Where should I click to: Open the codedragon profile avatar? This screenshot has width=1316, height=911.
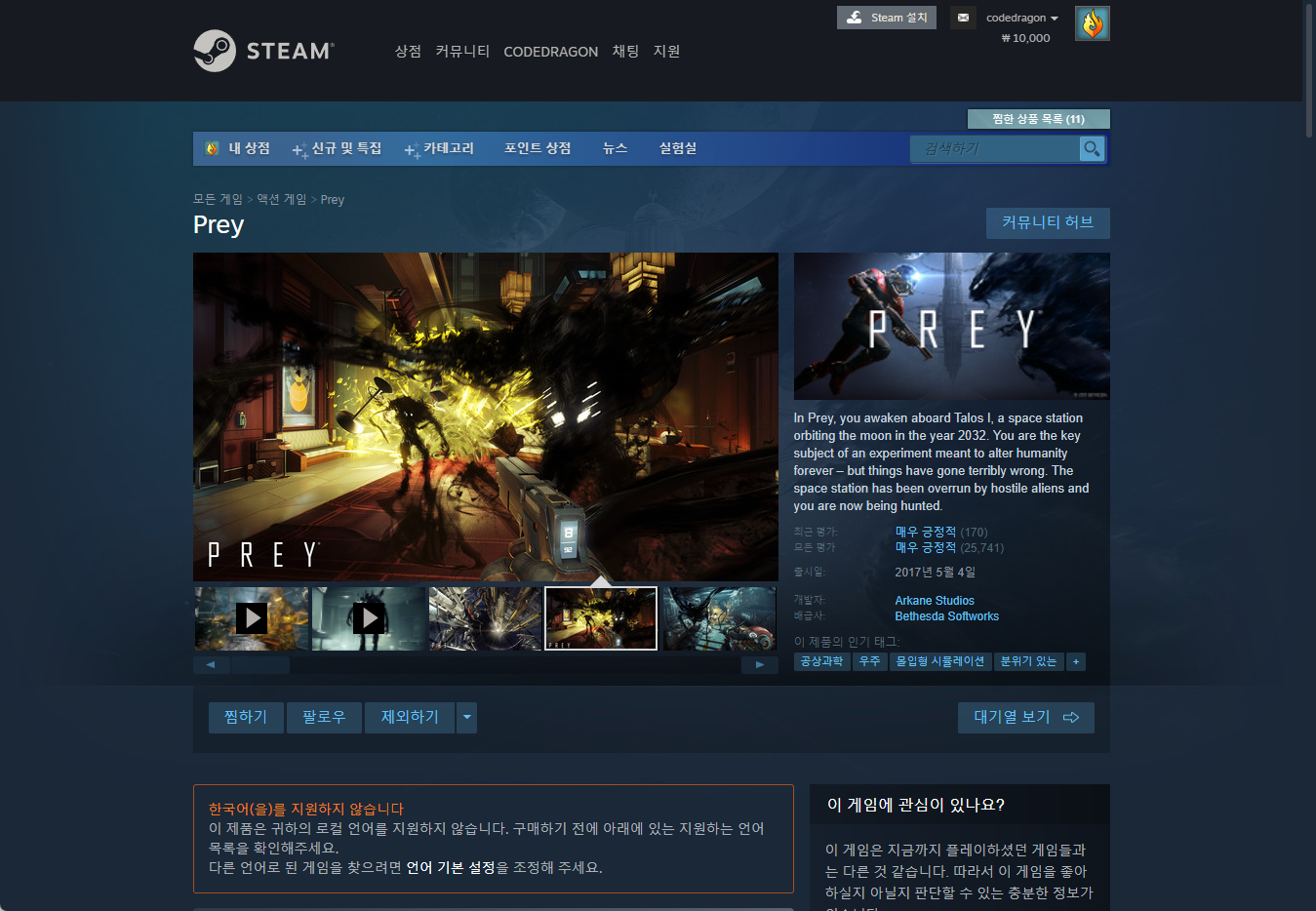click(1092, 23)
